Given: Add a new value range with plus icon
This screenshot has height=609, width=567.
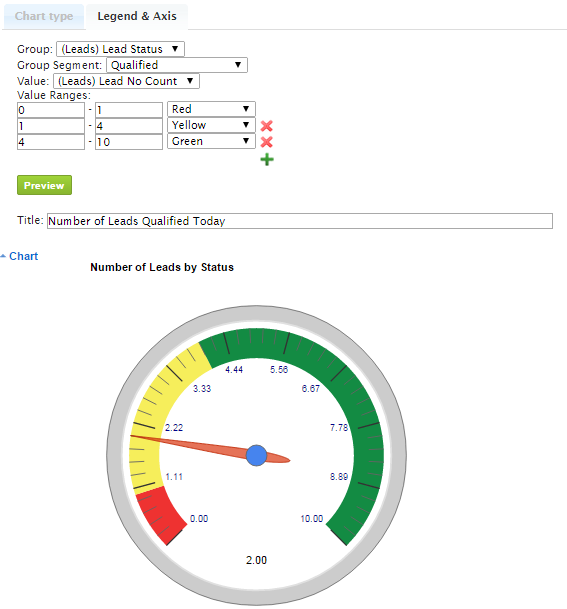Looking at the screenshot, I should point(267,160).
